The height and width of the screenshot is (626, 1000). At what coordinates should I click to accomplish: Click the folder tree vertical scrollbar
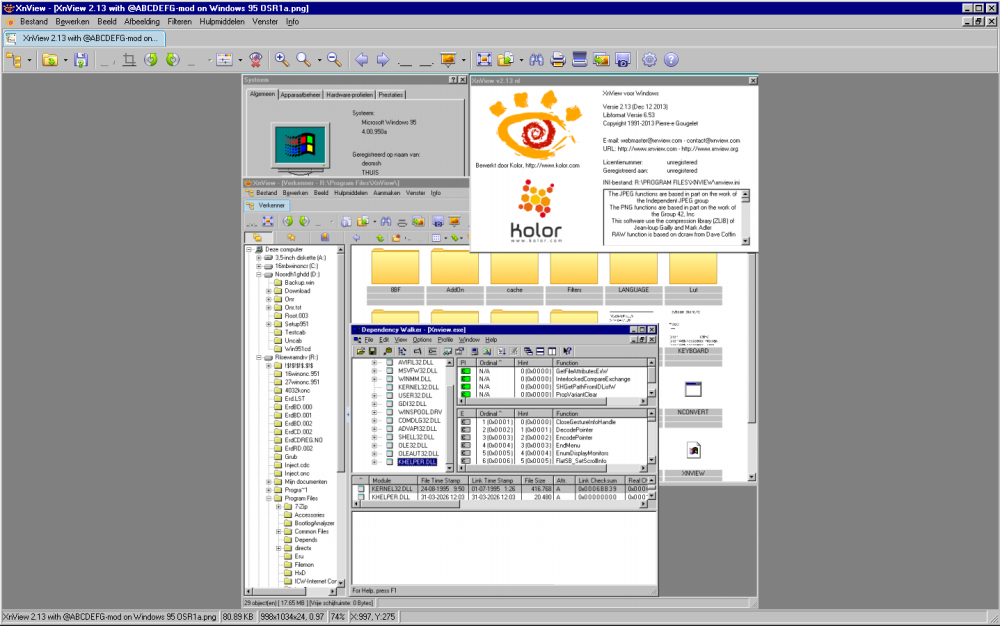341,415
